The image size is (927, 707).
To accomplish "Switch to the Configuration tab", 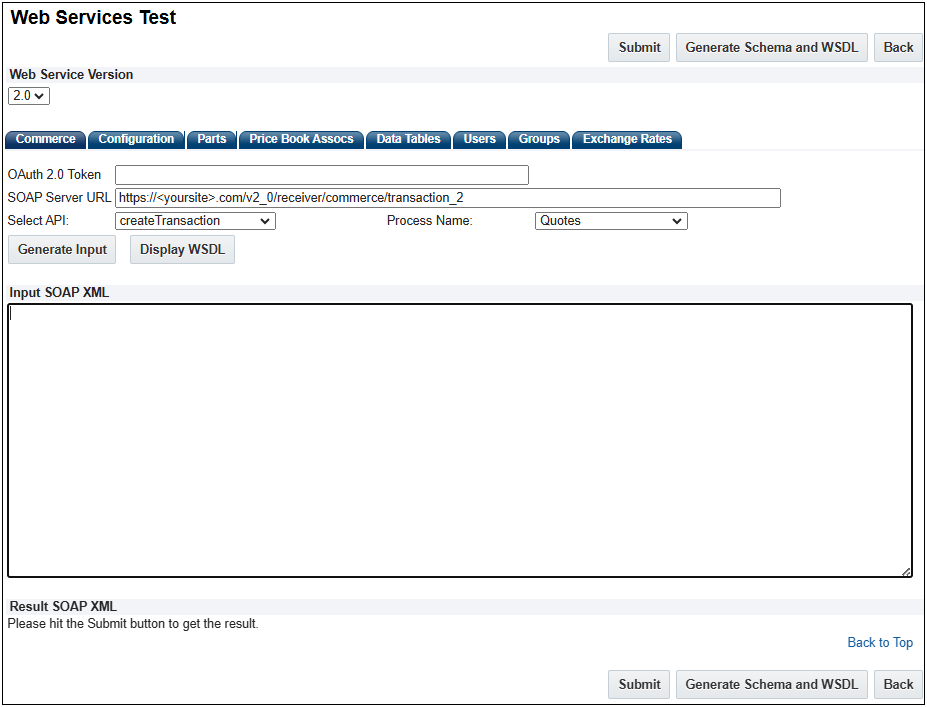I will 136,139.
